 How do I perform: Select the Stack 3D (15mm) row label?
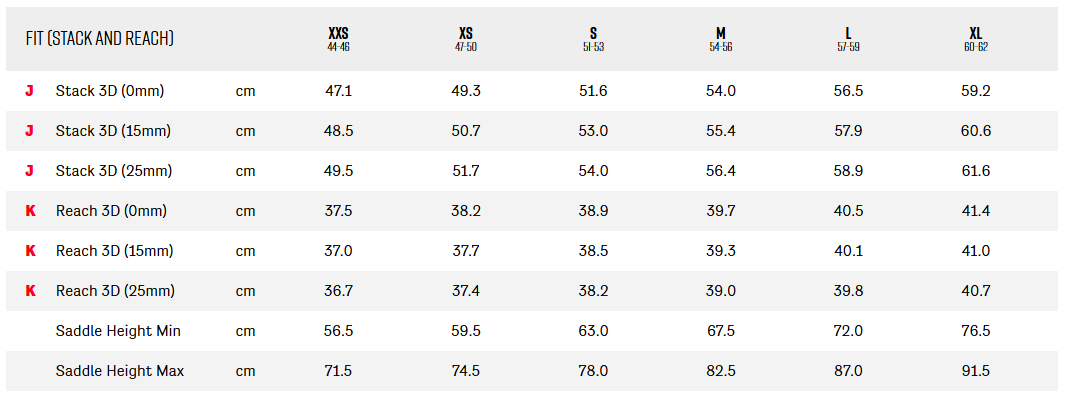coord(114,131)
